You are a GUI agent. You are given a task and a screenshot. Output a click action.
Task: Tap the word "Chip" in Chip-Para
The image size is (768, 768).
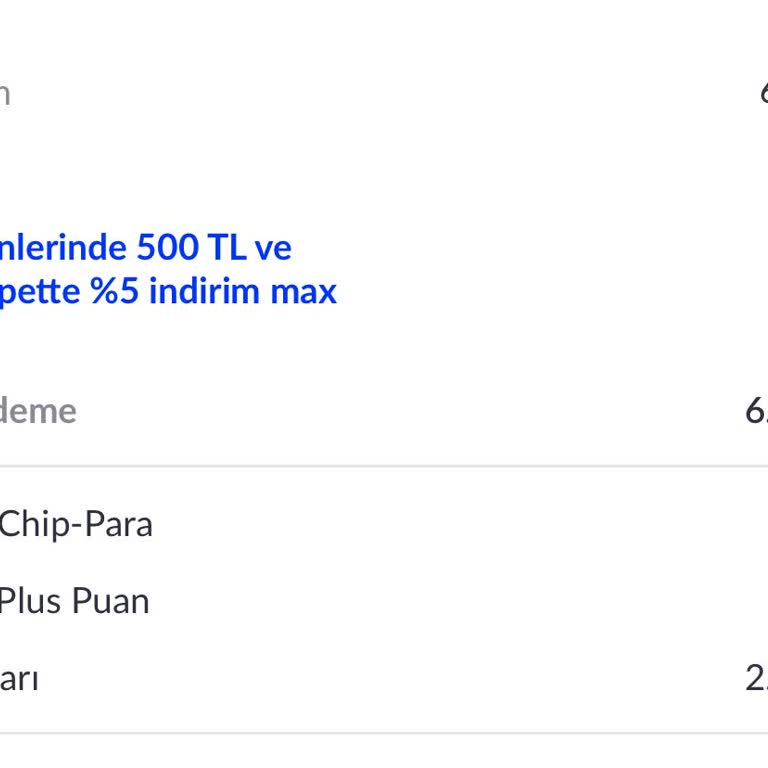tap(31, 524)
